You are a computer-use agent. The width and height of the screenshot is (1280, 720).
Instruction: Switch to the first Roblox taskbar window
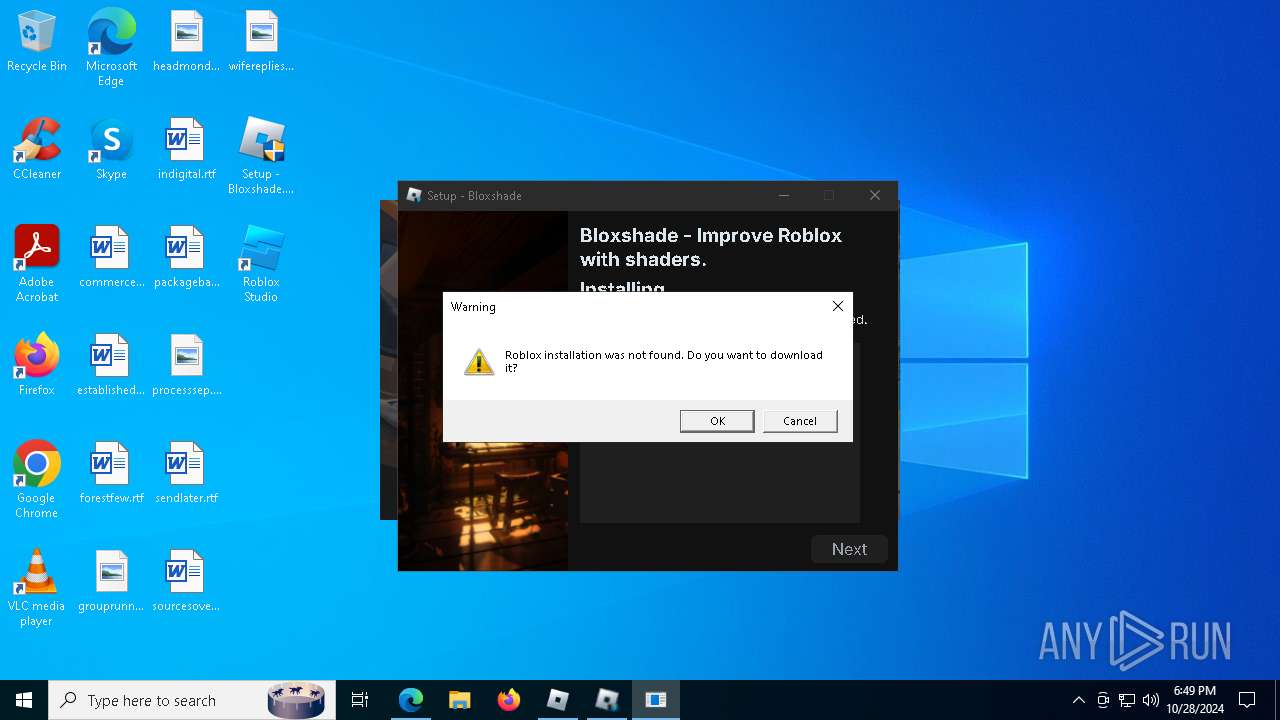pos(557,700)
